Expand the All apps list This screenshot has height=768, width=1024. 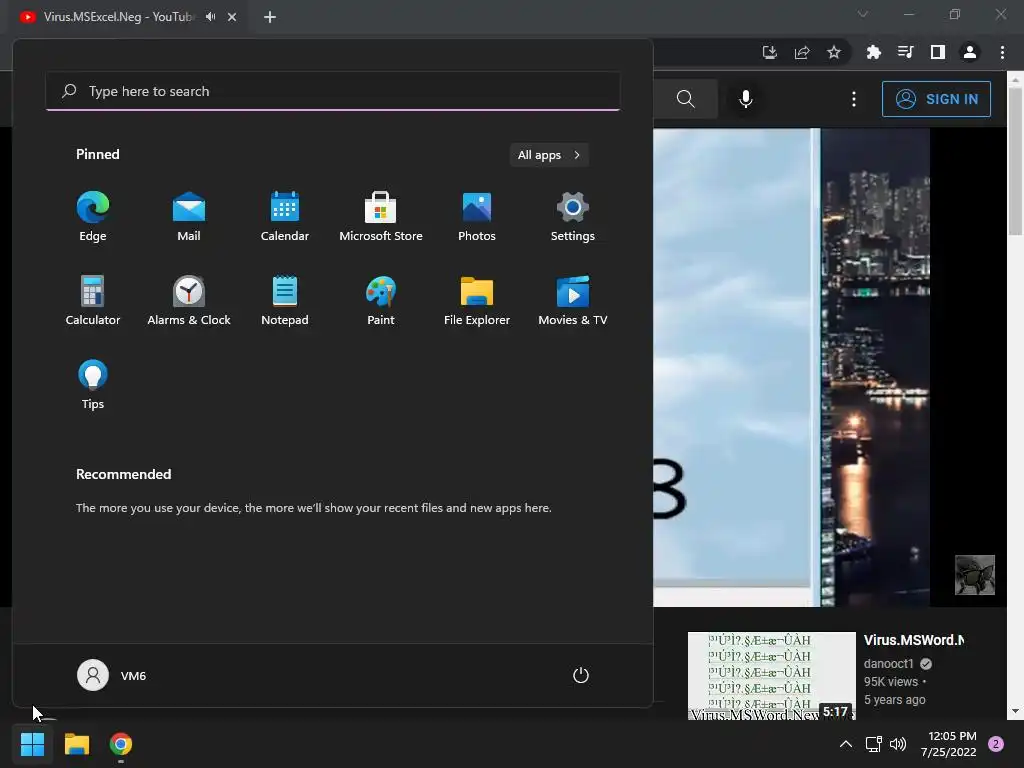(549, 155)
